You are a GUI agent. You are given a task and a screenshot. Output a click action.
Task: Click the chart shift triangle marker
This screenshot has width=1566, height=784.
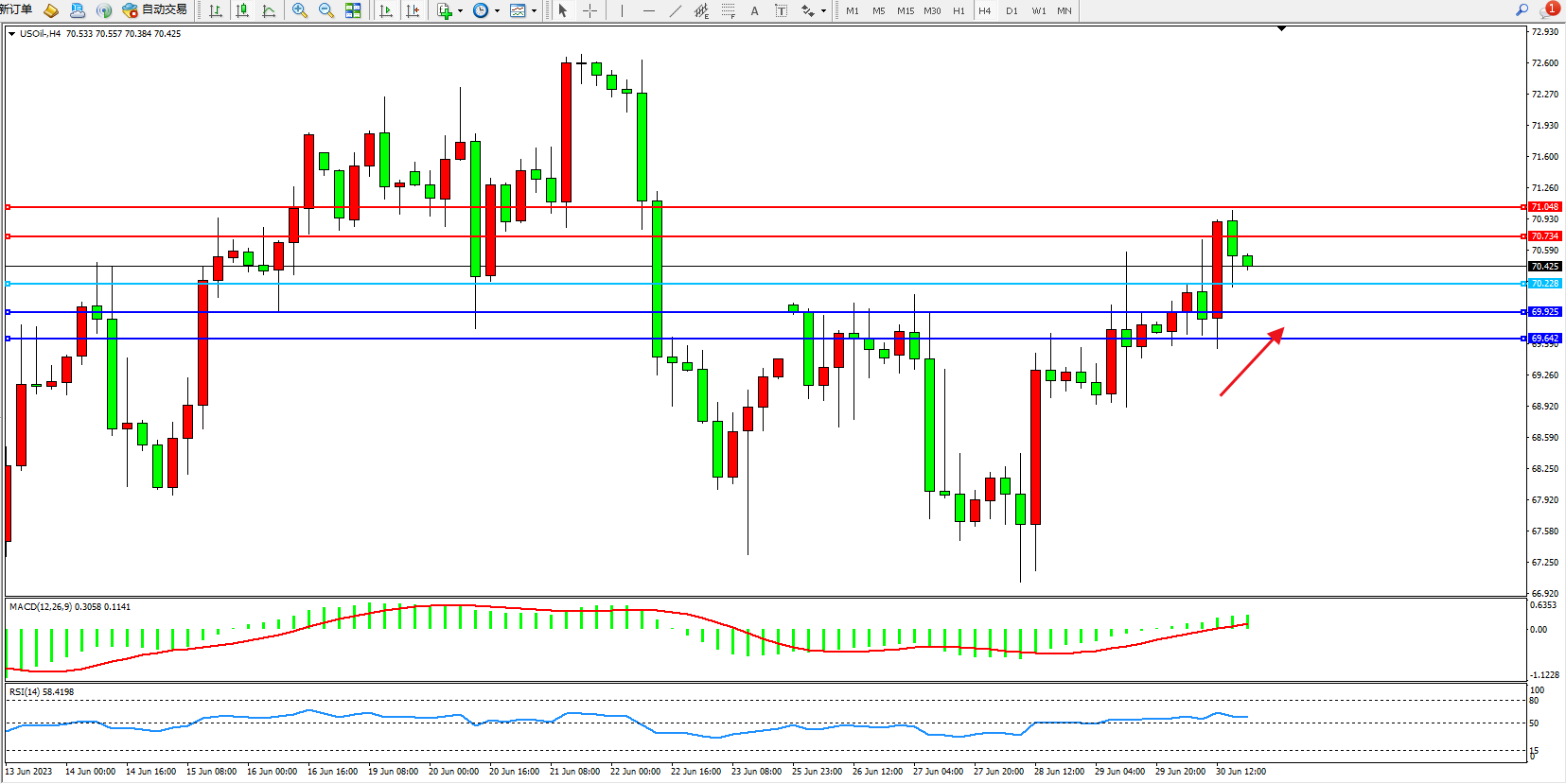(1281, 29)
